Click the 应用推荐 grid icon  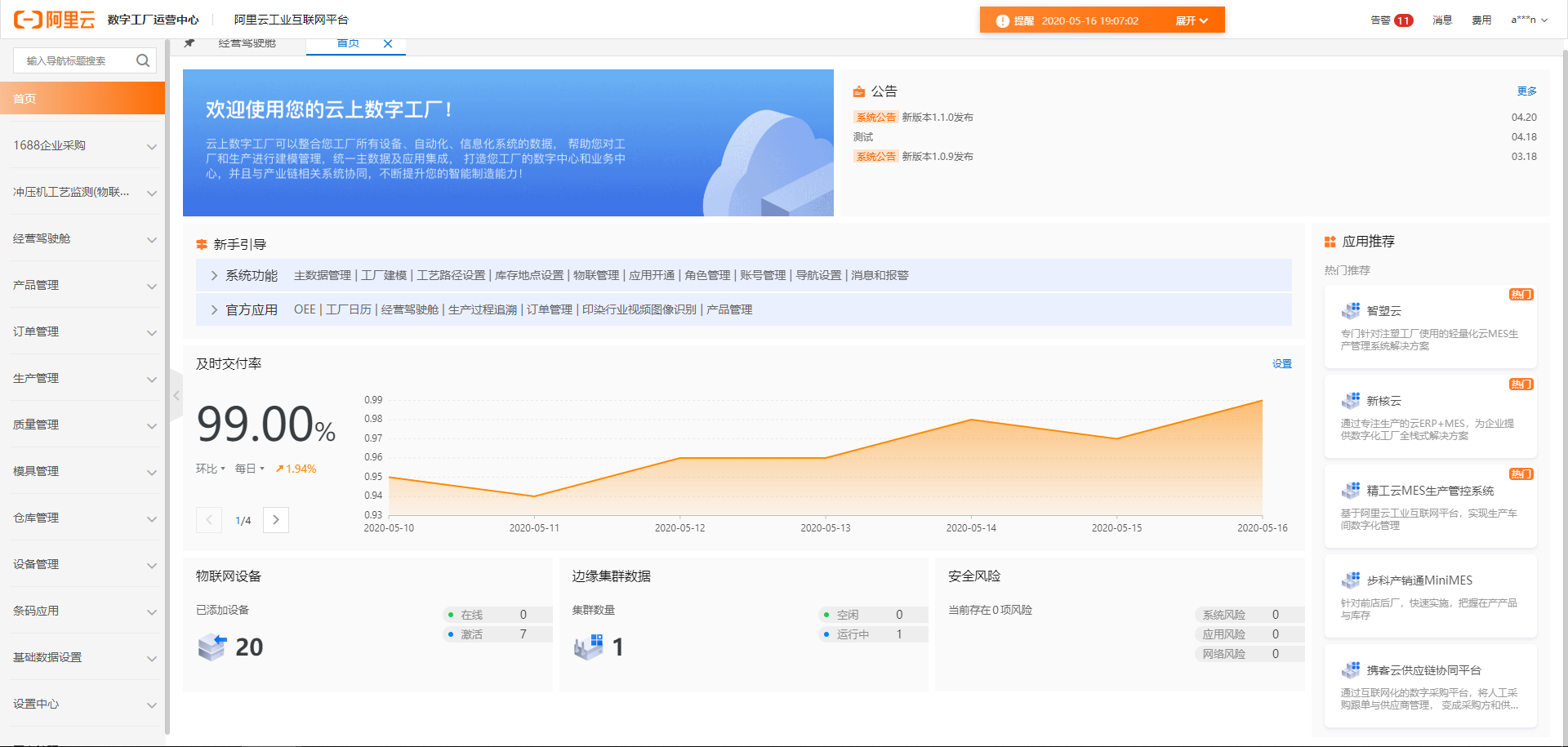1330,242
